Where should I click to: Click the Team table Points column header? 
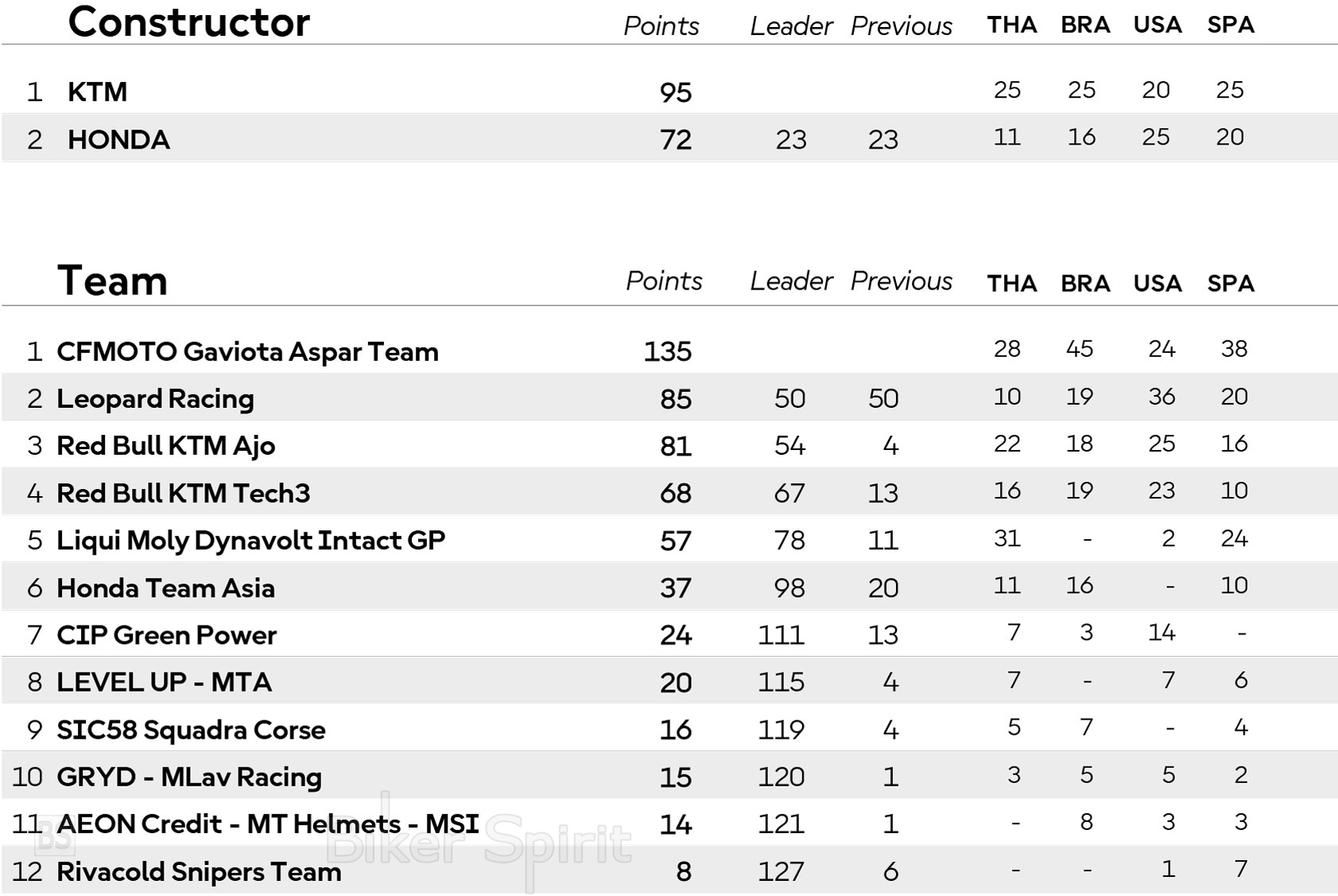pyautogui.click(x=664, y=281)
